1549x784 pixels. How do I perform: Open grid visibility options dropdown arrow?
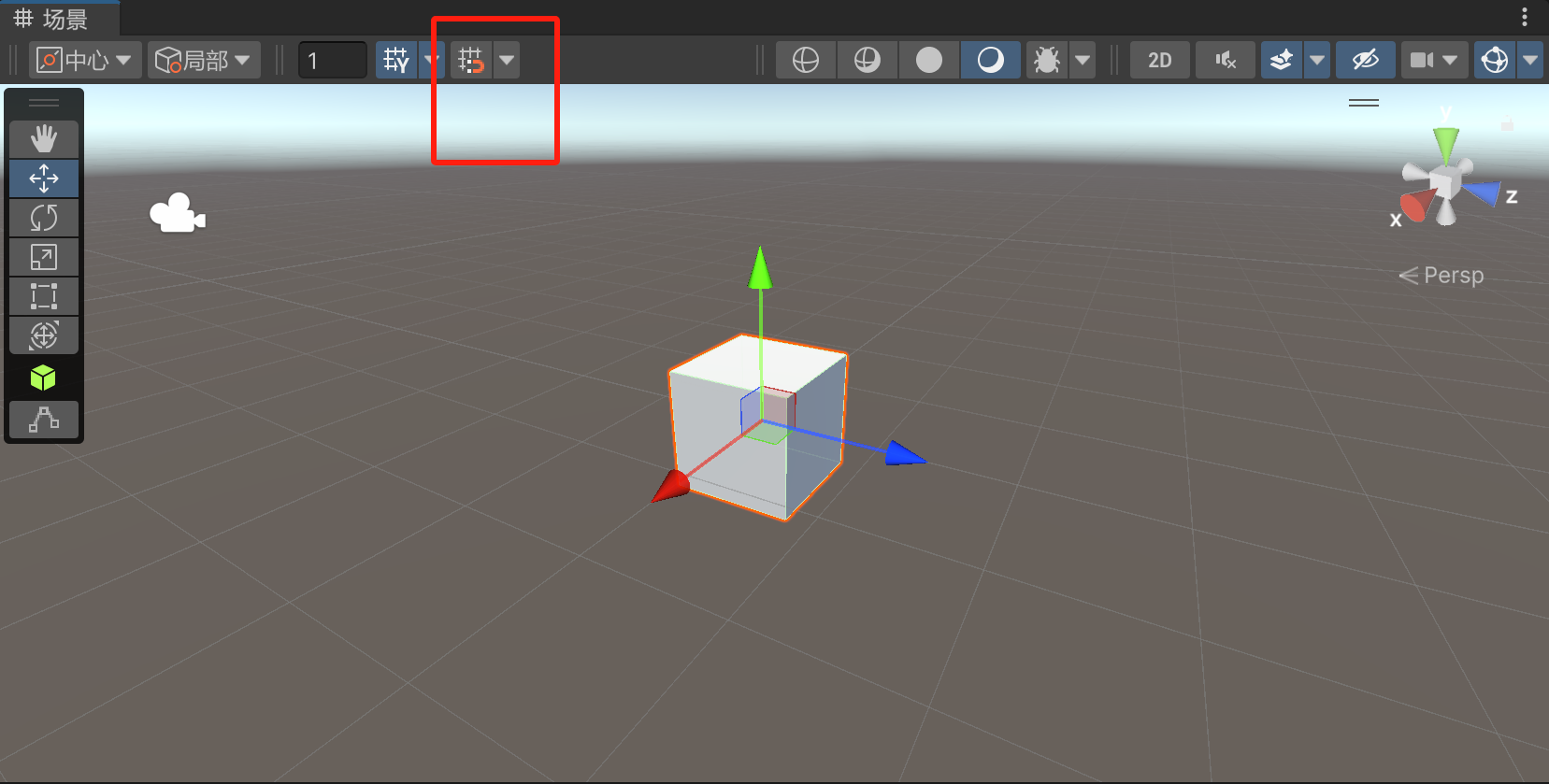pos(432,60)
